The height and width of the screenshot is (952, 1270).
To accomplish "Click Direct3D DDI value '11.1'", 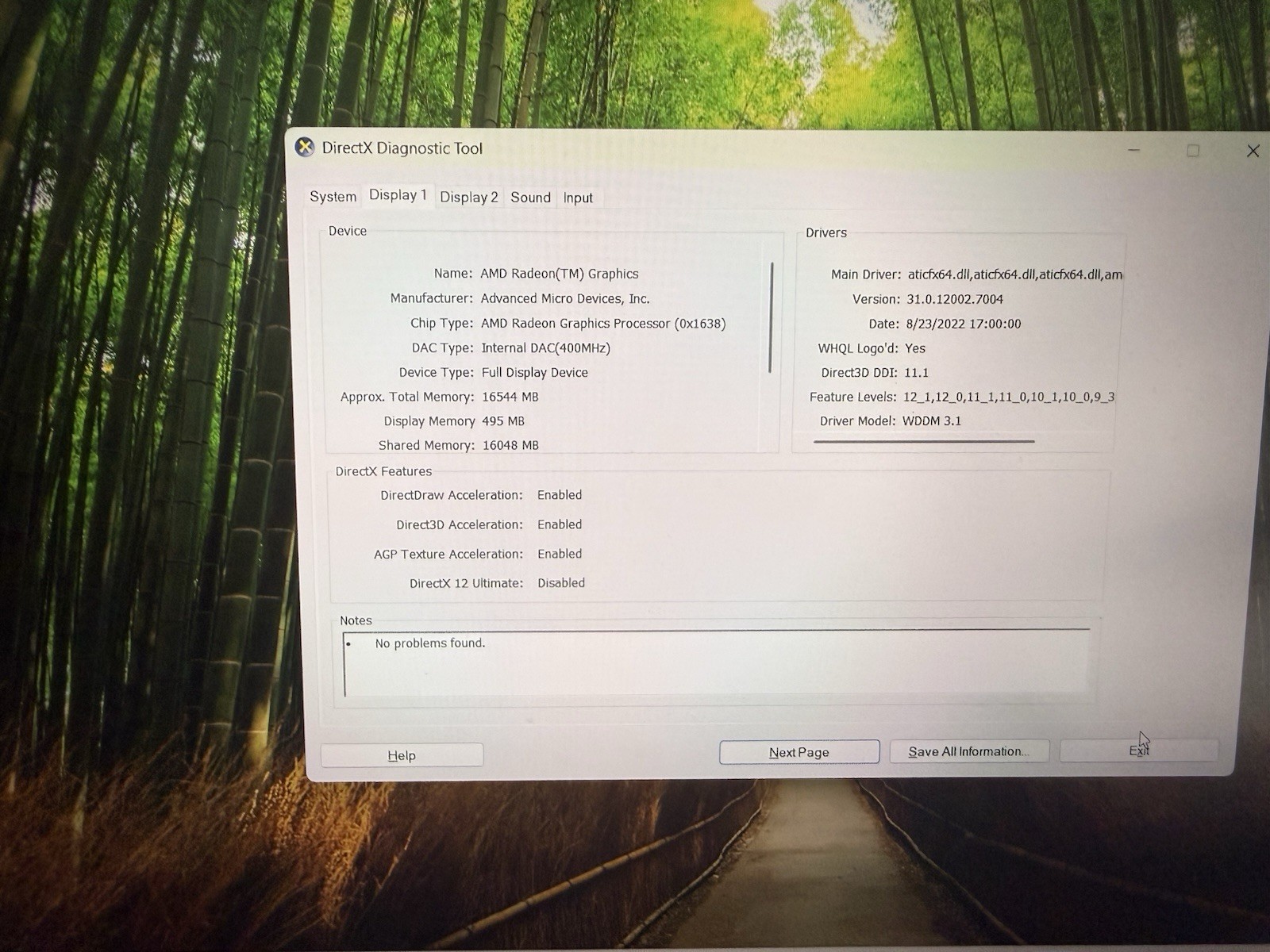I will point(916,373).
